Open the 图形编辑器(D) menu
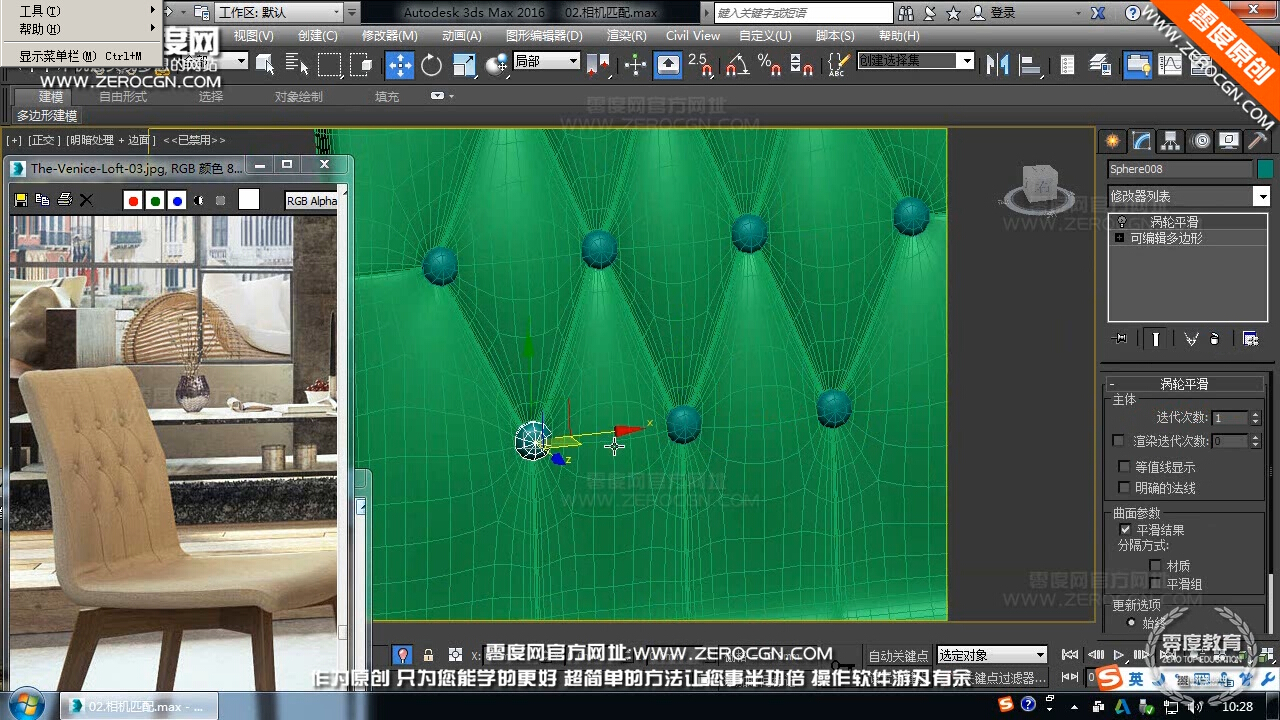The width and height of the screenshot is (1280, 720). click(x=544, y=35)
